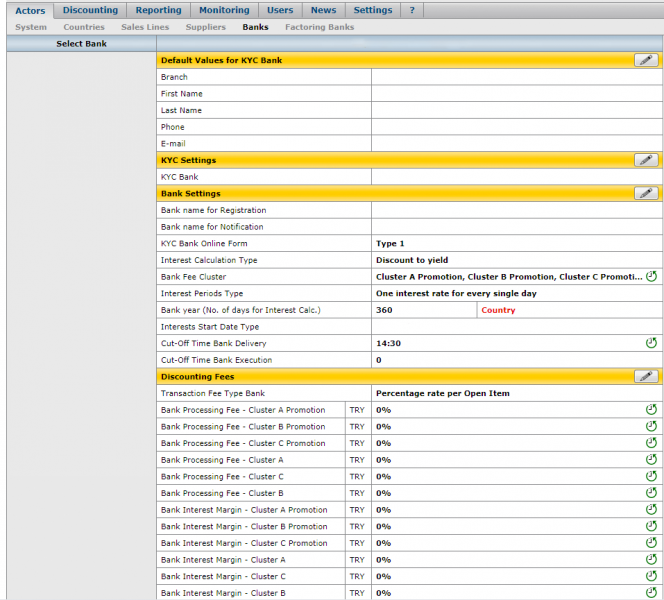Switch to the Actors tab
The image size is (664, 600).
(30, 11)
